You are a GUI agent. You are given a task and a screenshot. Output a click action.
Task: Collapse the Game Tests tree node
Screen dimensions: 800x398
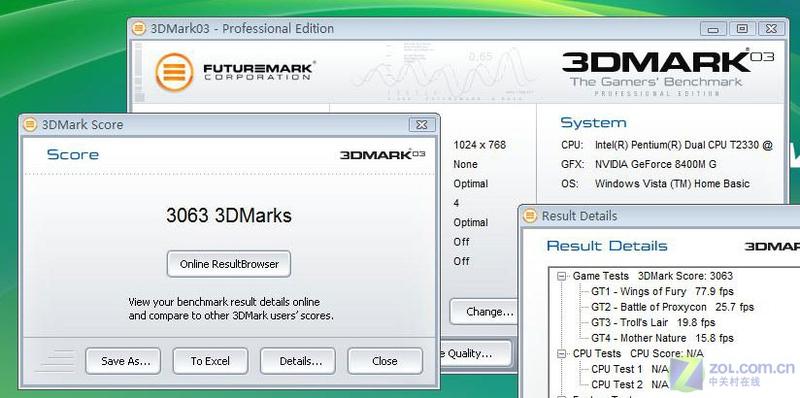[562, 276]
